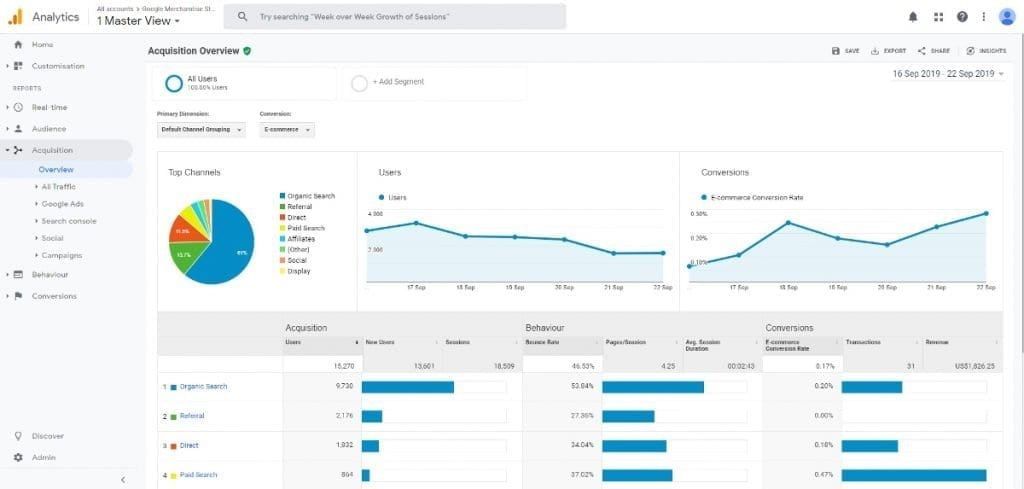Open the notifications bell icon
Image resolution: width=1024 pixels, height=489 pixels.
[913, 18]
